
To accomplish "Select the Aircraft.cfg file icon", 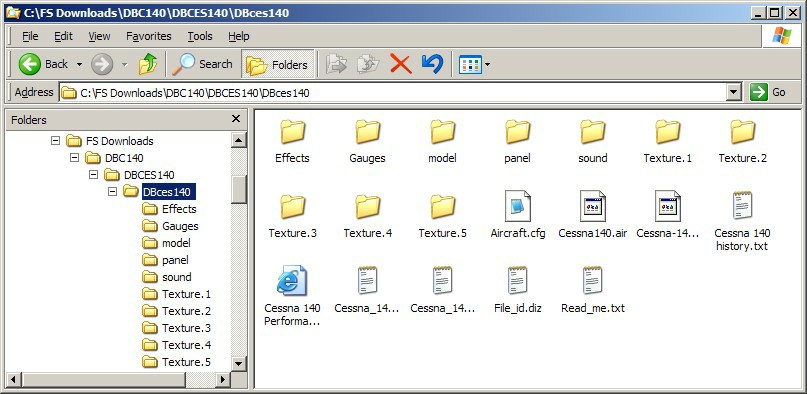I will point(517,206).
